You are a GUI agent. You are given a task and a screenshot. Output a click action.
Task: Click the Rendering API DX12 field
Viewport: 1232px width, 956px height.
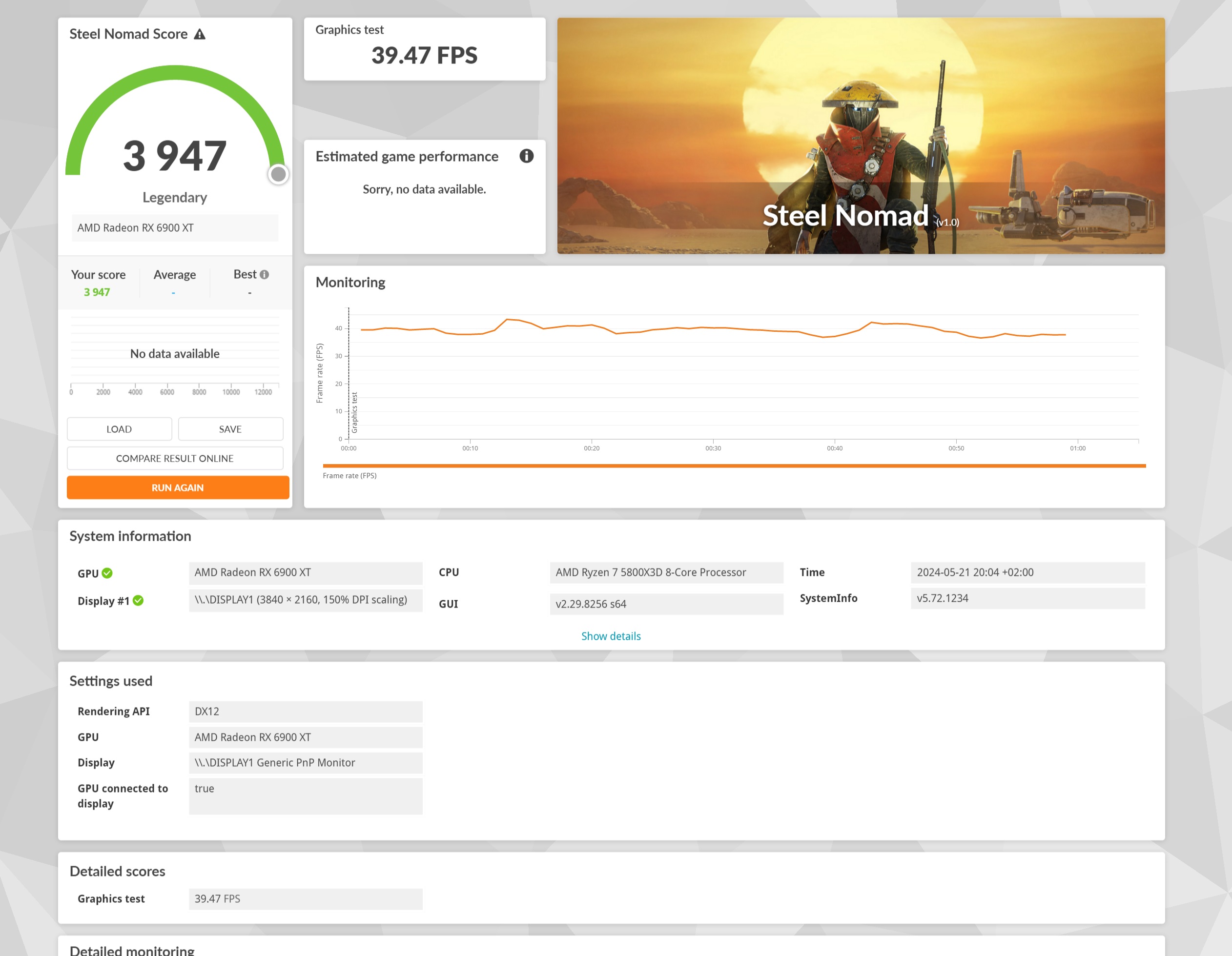point(305,712)
